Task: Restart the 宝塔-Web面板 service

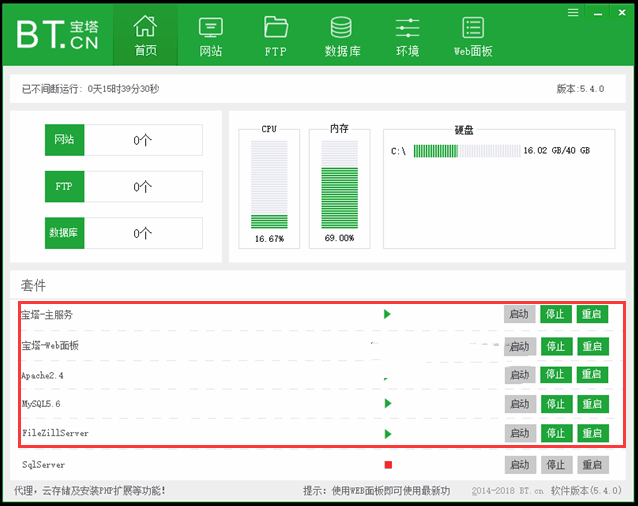Action: click(592, 346)
